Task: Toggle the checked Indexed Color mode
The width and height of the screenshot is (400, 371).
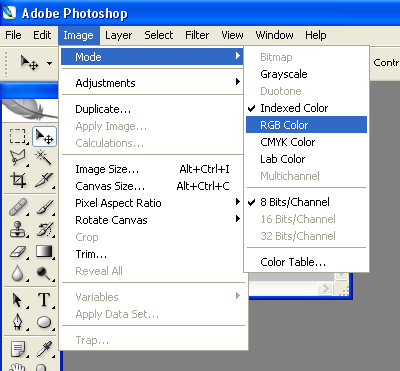Action: pos(306,108)
